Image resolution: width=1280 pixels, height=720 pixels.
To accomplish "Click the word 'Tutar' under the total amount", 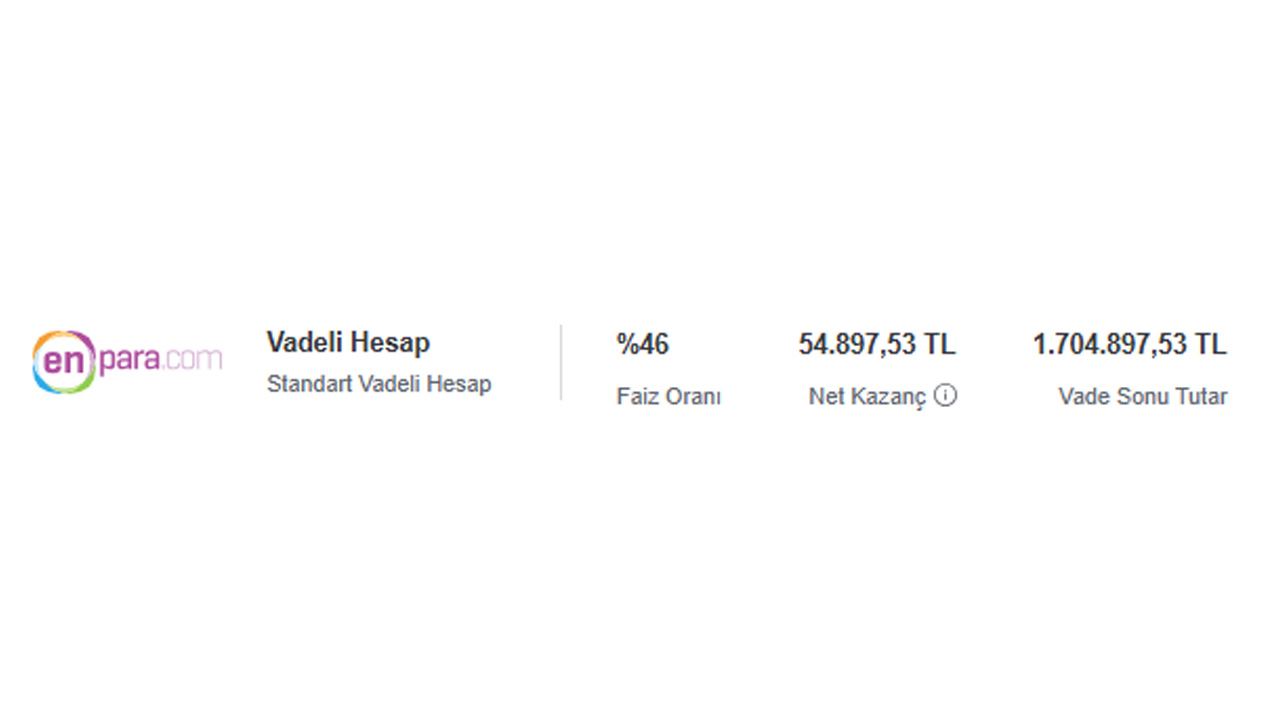I will pyautogui.click(x=1201, y=397).
